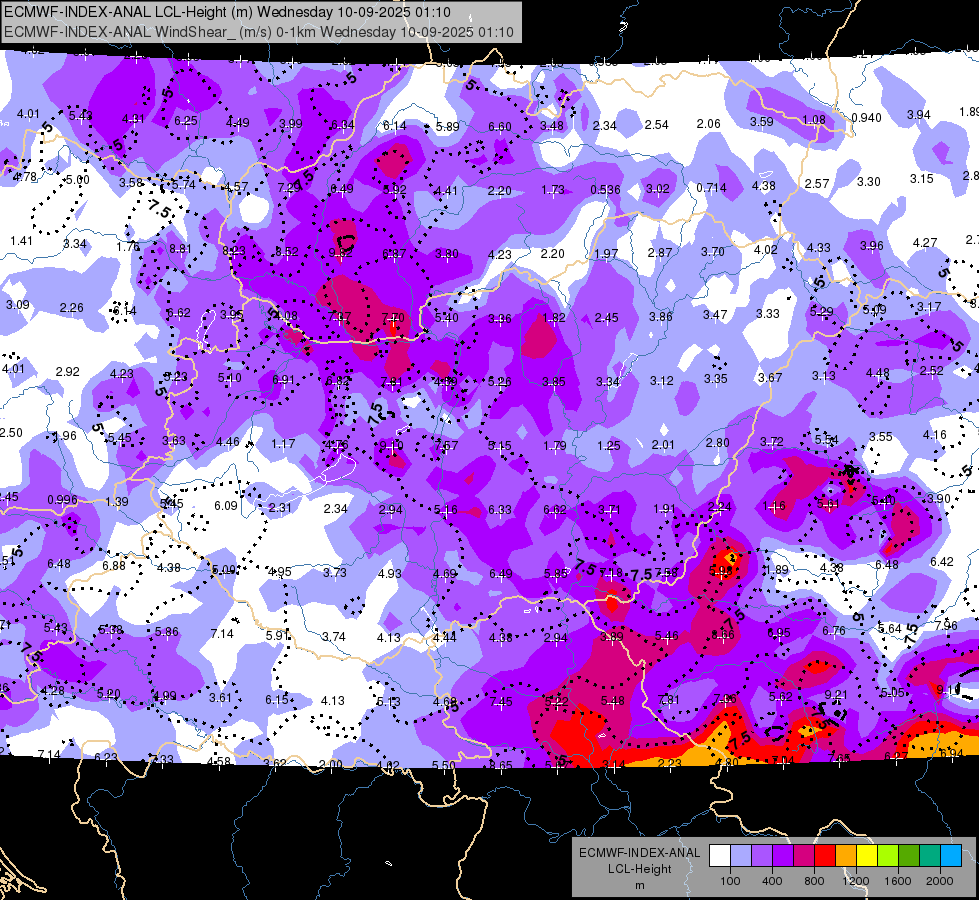Click the wind shear value '6.88'
979x900 pixels.
pyautogui.click(x=114, y=566)
